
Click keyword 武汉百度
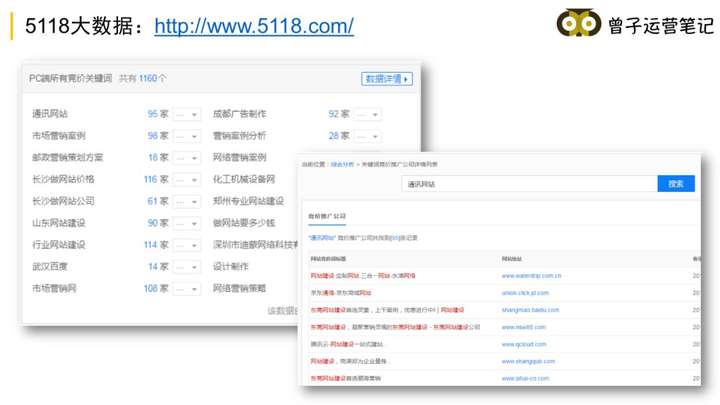50,267
